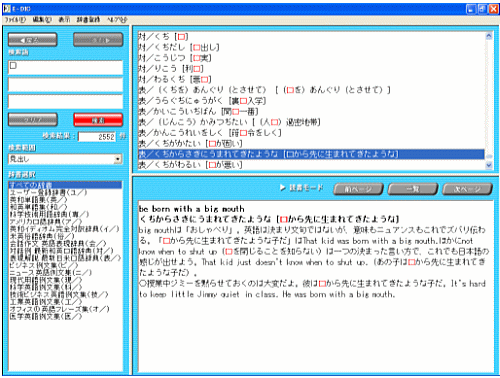
Task: Go back with the 戻る arrow button
Action: [x=33, y=40]
